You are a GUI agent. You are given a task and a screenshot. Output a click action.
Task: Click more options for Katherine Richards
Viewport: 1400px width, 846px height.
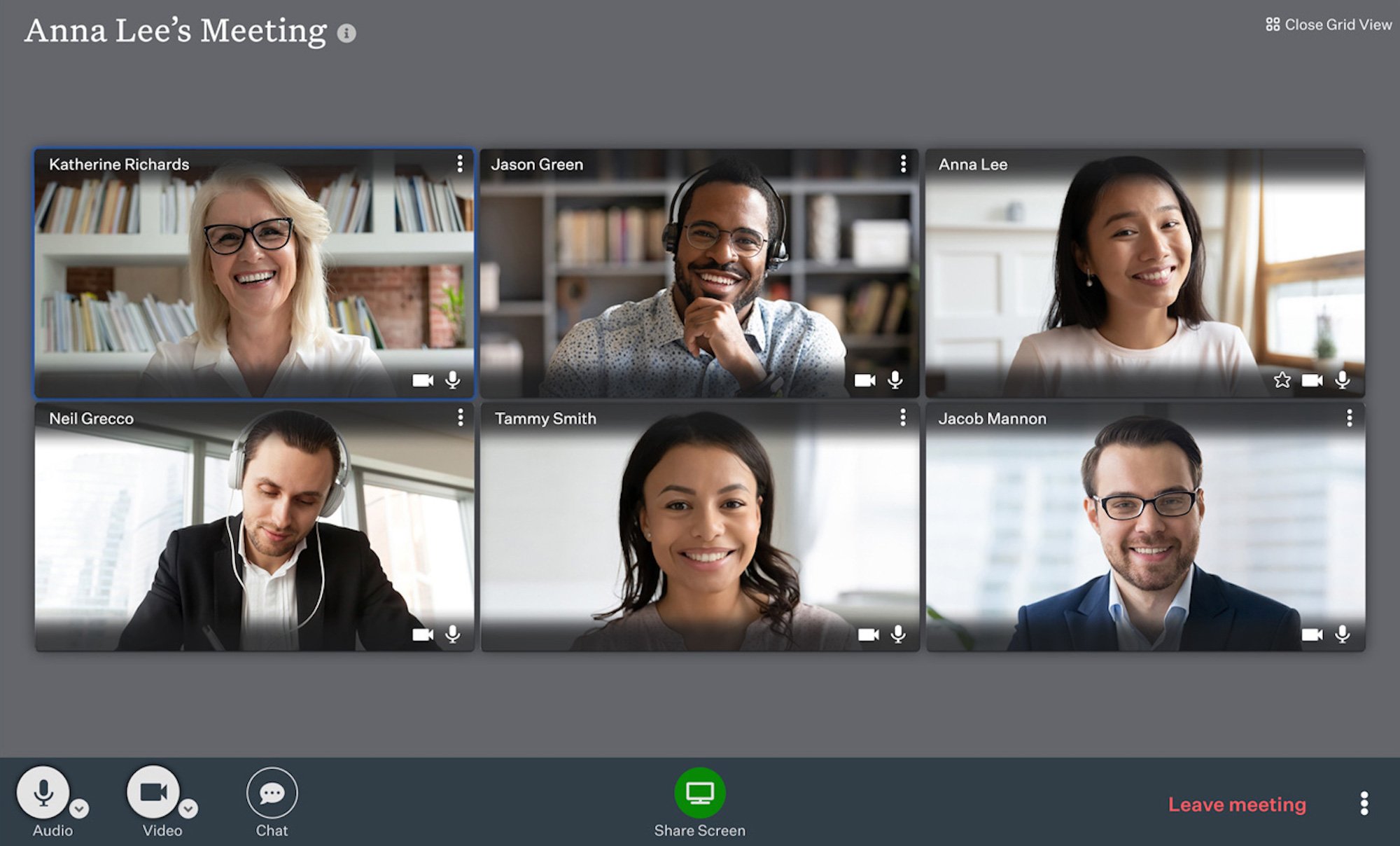click(x=460, y=163)
